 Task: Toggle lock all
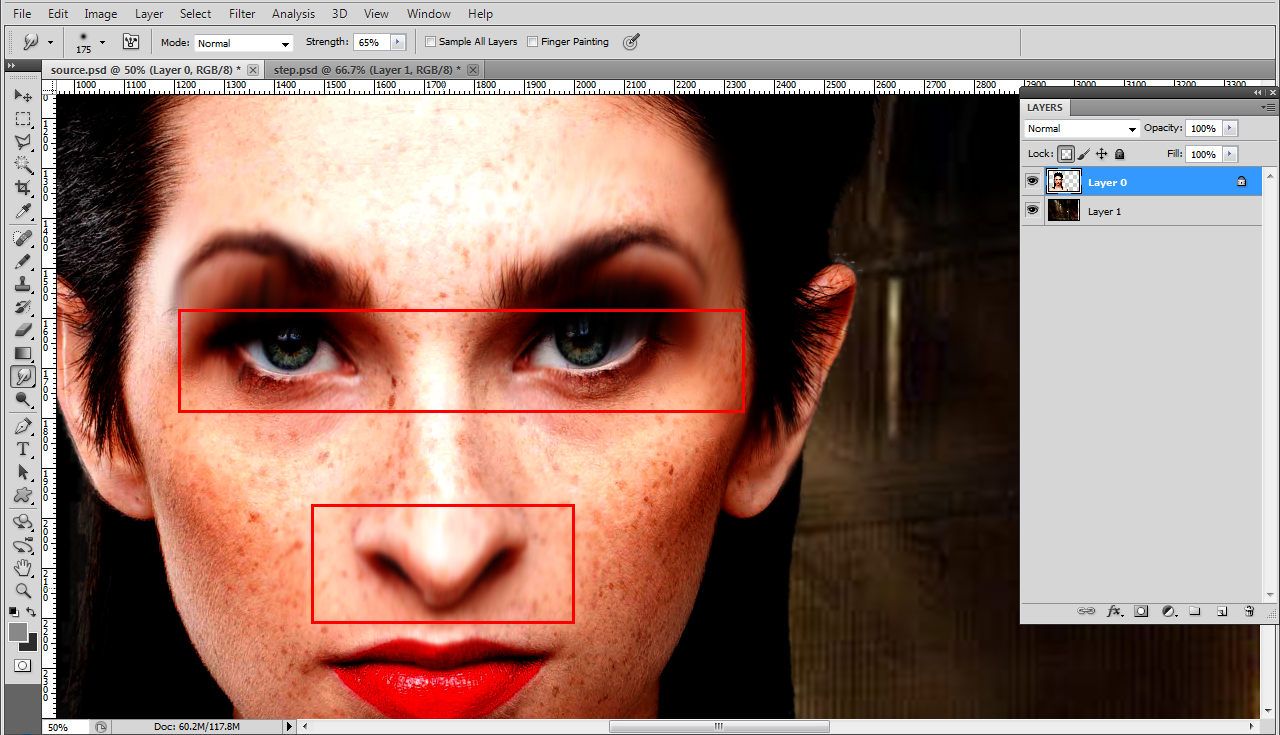coord(1120,154)
